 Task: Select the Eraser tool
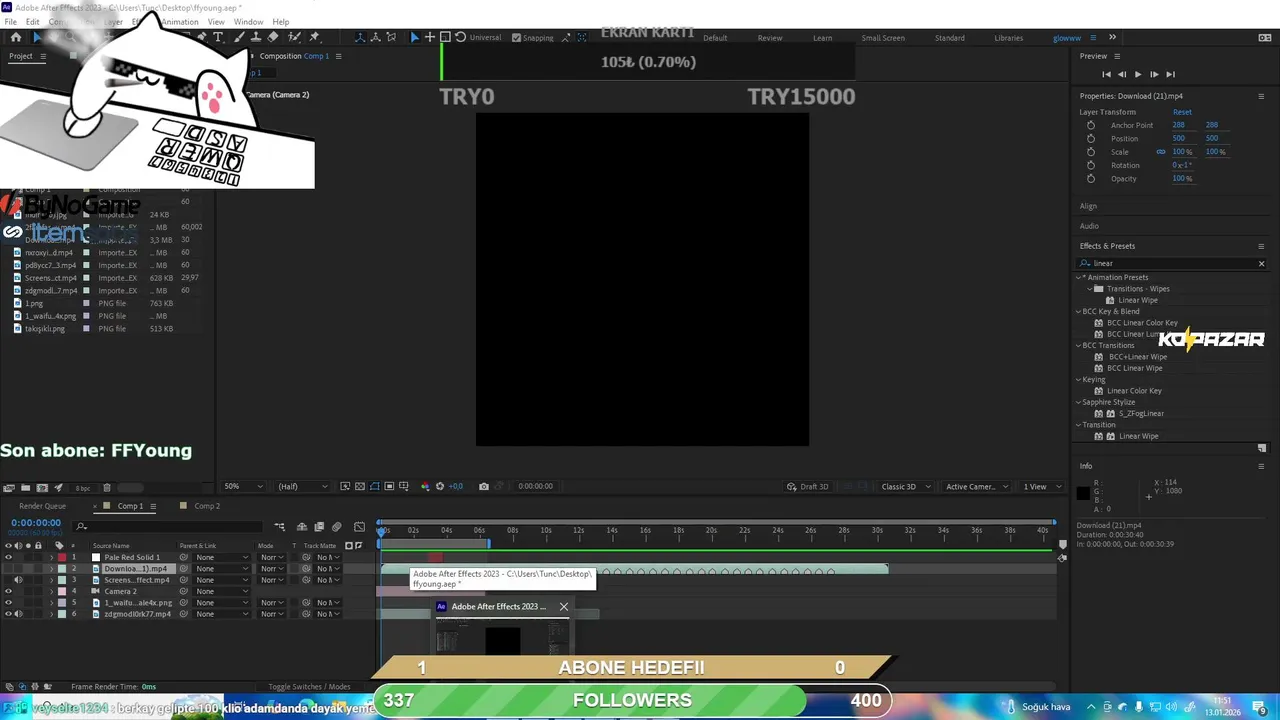273,37
